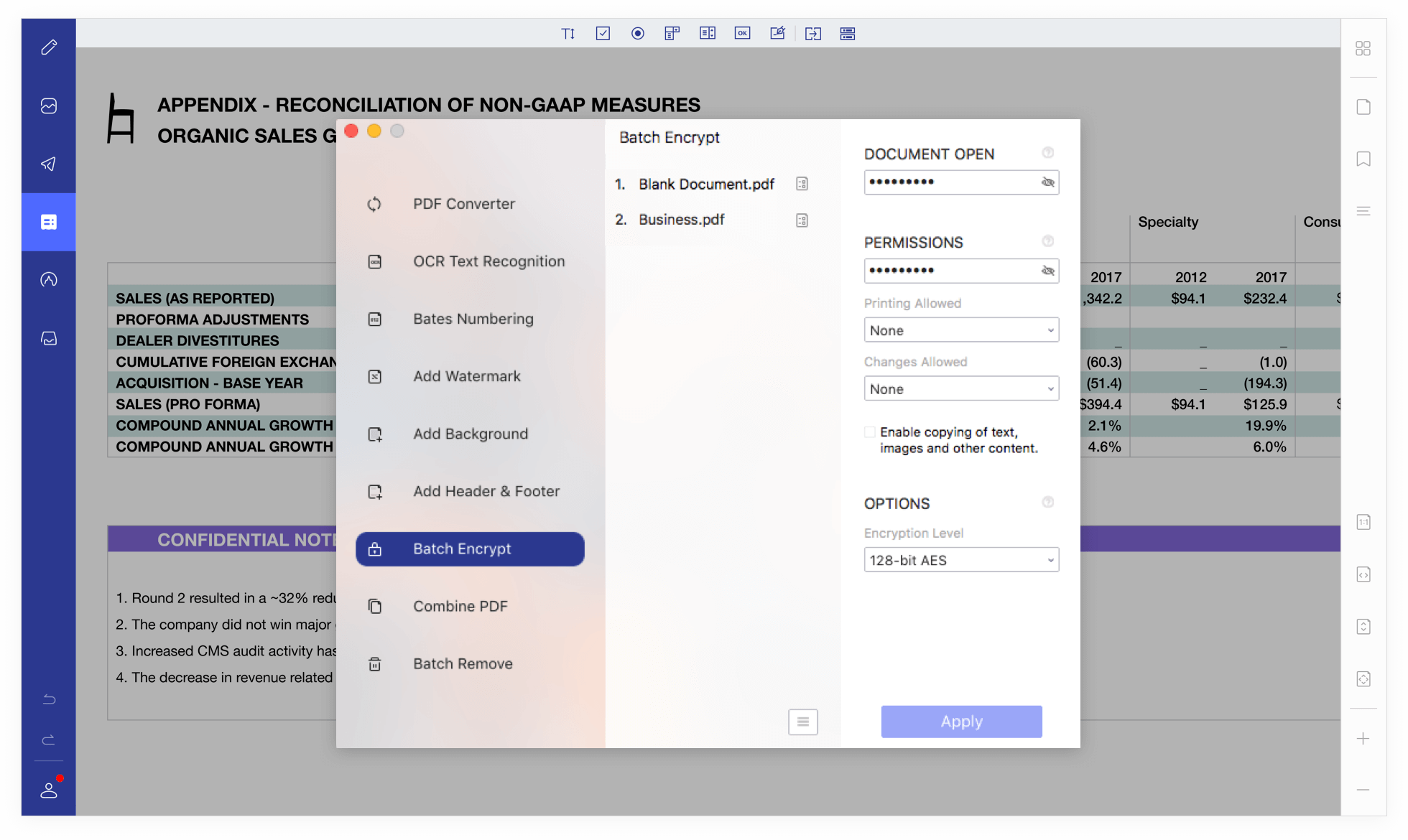Enable copying of text, images checkbox

point(870,432)
